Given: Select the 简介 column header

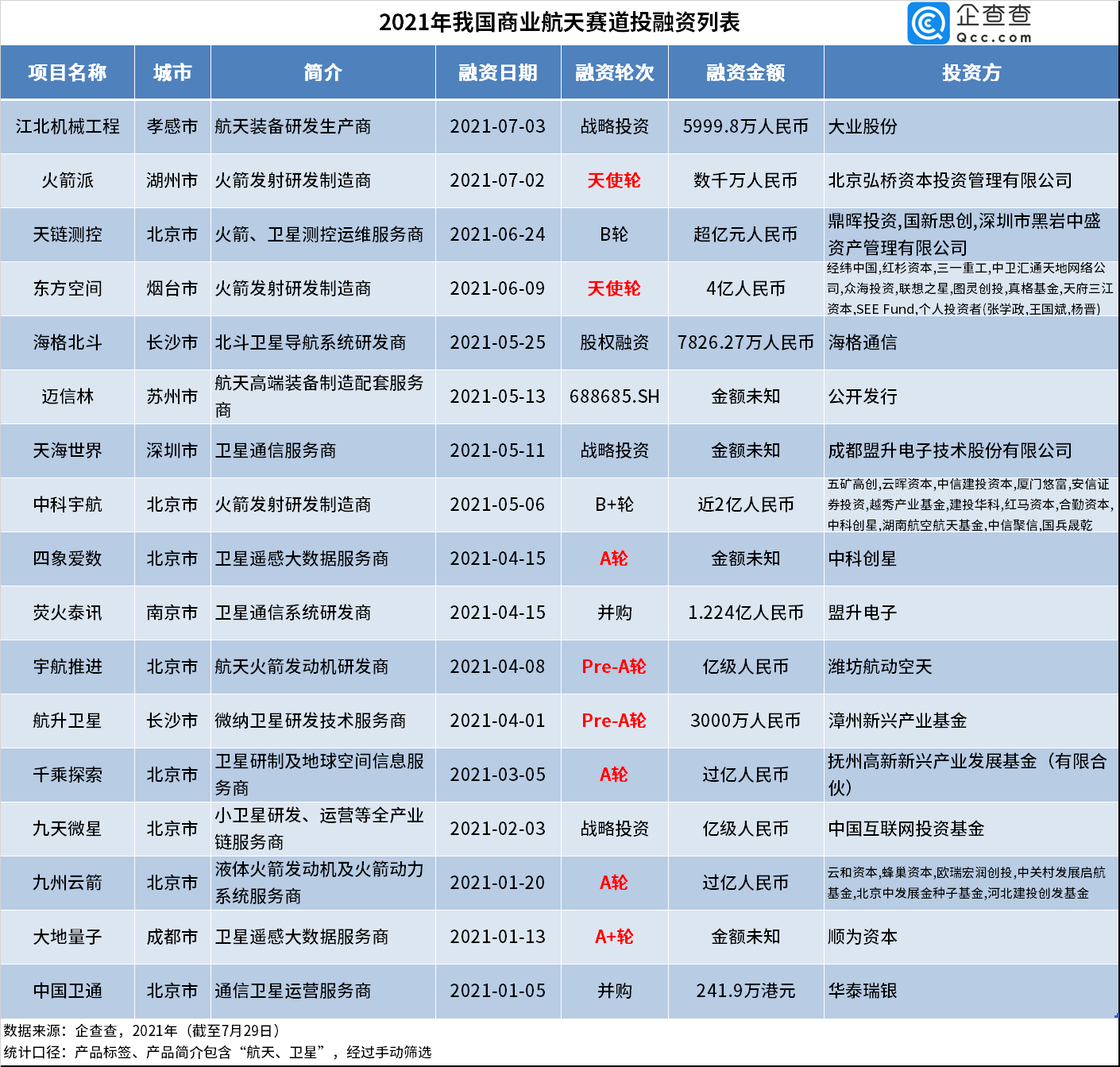Looking at the screenshot, I should pos(323,72).
